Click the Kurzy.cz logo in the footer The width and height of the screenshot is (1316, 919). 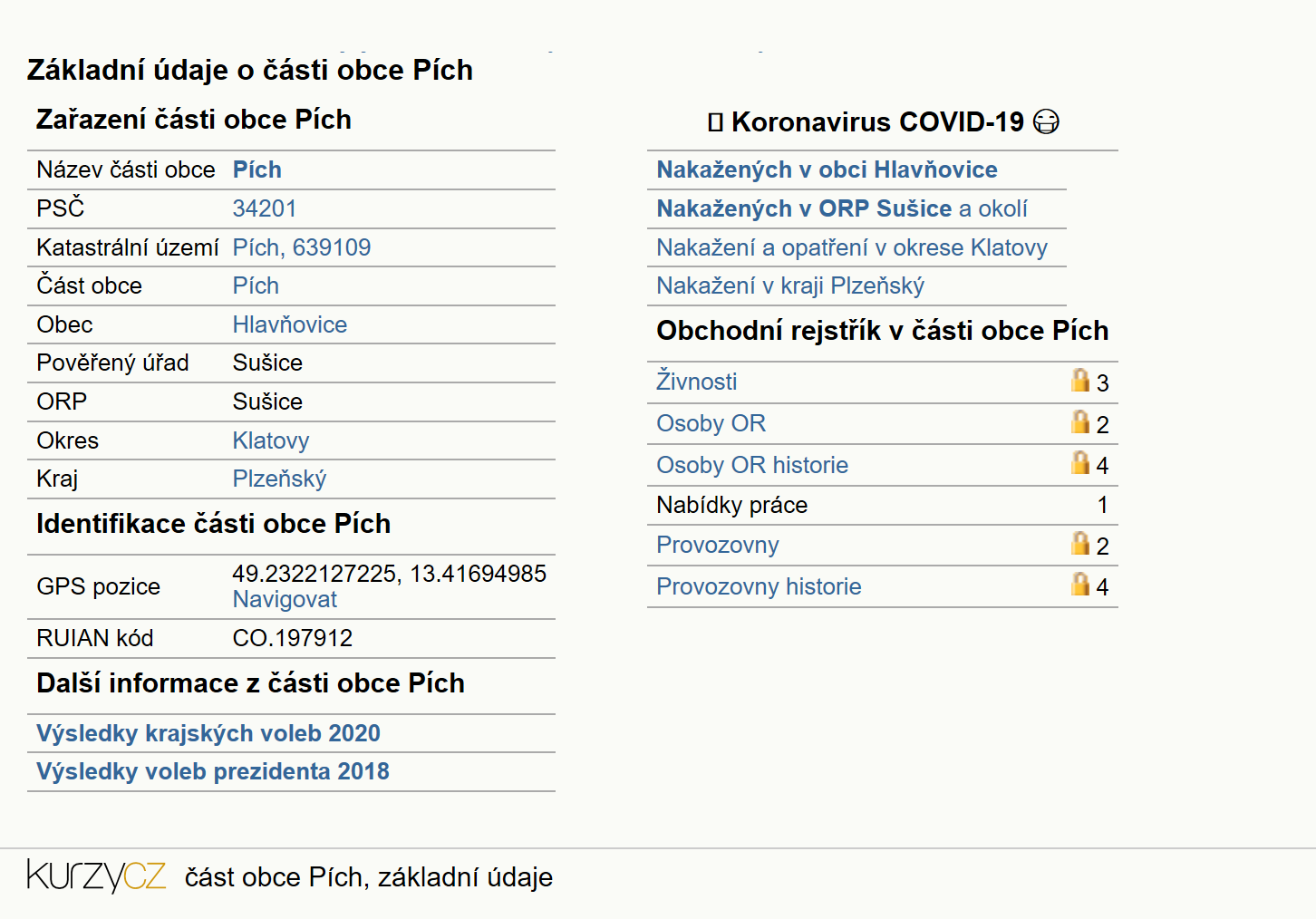(x=96, y=875)
